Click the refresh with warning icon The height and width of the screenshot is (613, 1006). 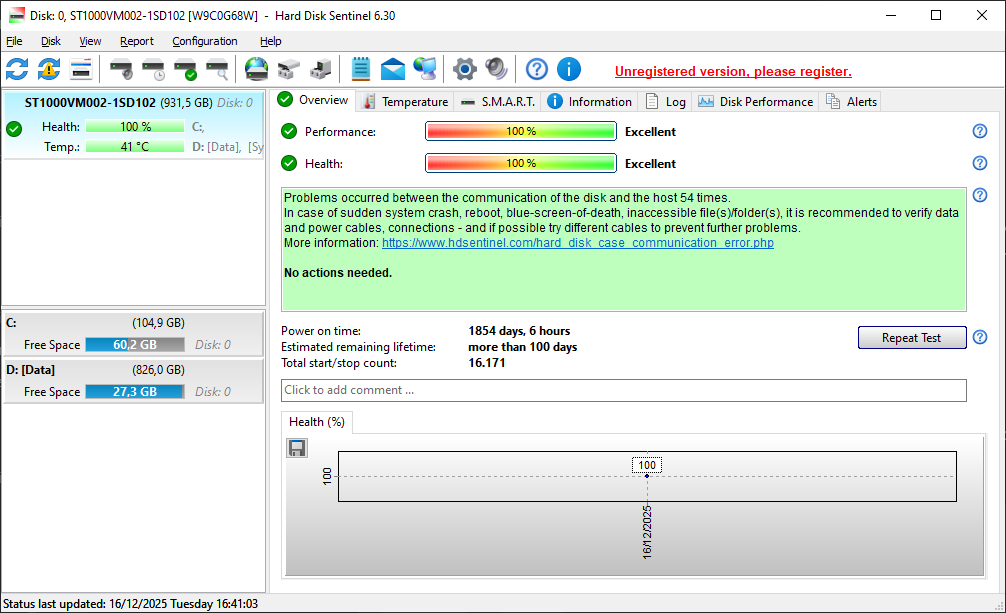(x=49, y=69)
